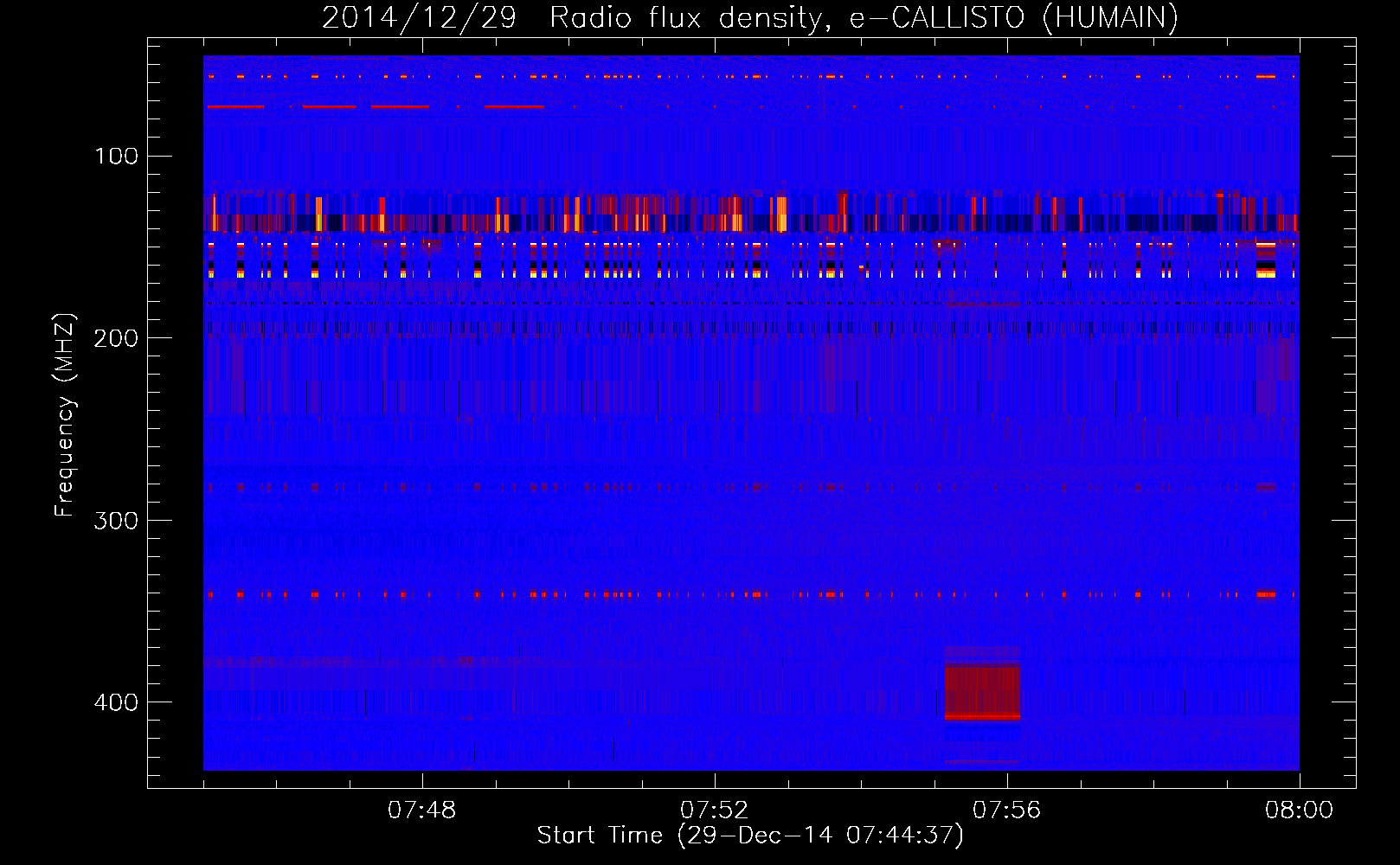This screenshot has width=1400, height=865.
Task: Click the 300 MHz frequency tick label
Action: click(116, 520)
